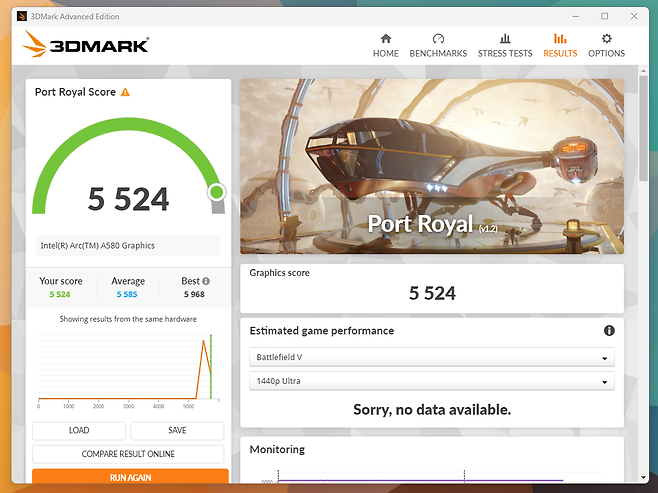Click the info icon next to Best
Image resolution: width=658 pixels, height=493 pixels.
[x=206, y=281]
